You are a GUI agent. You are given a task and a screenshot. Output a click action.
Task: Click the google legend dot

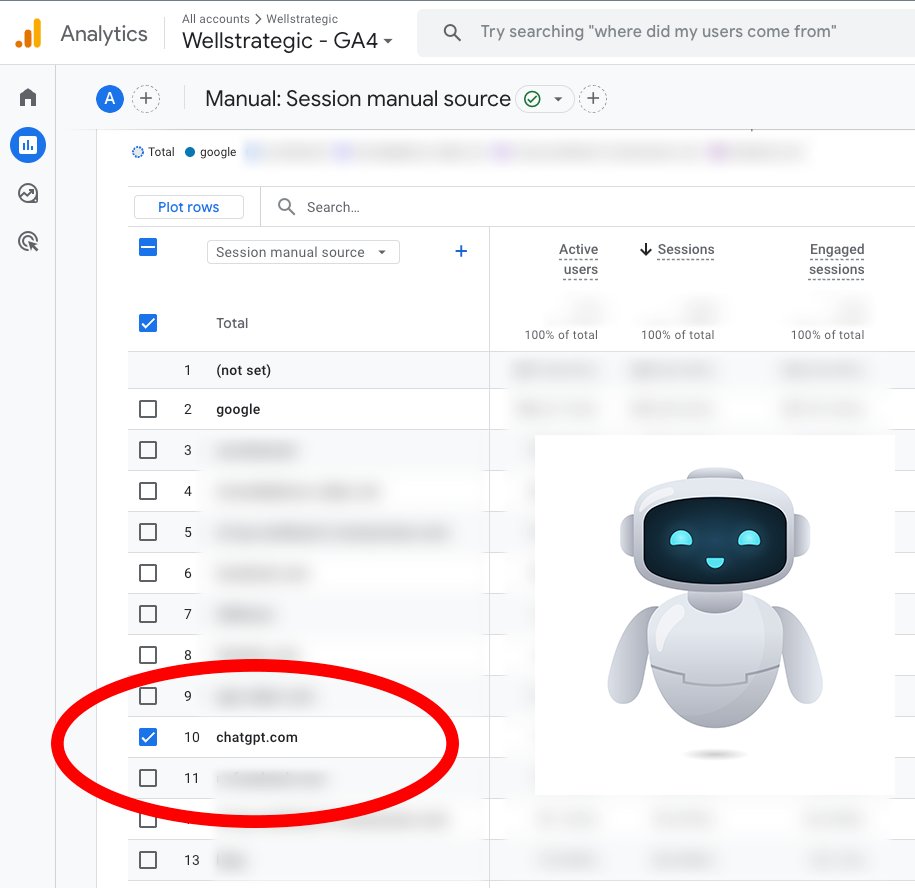pos(190,152)
